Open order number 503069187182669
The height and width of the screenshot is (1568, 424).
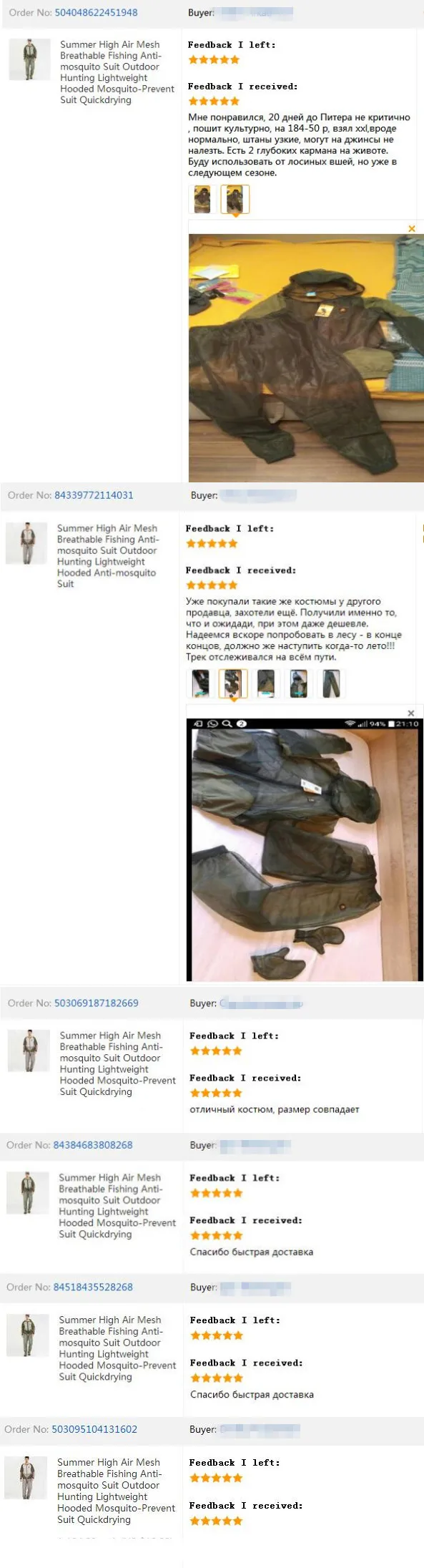point(97,1003)
